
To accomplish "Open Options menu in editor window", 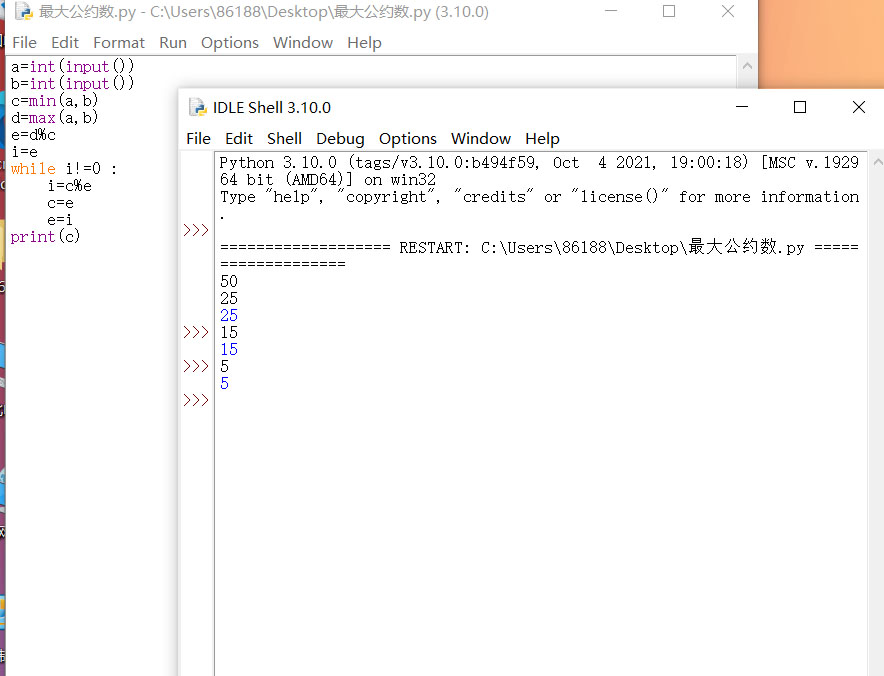I will click(x=229, y=43).
